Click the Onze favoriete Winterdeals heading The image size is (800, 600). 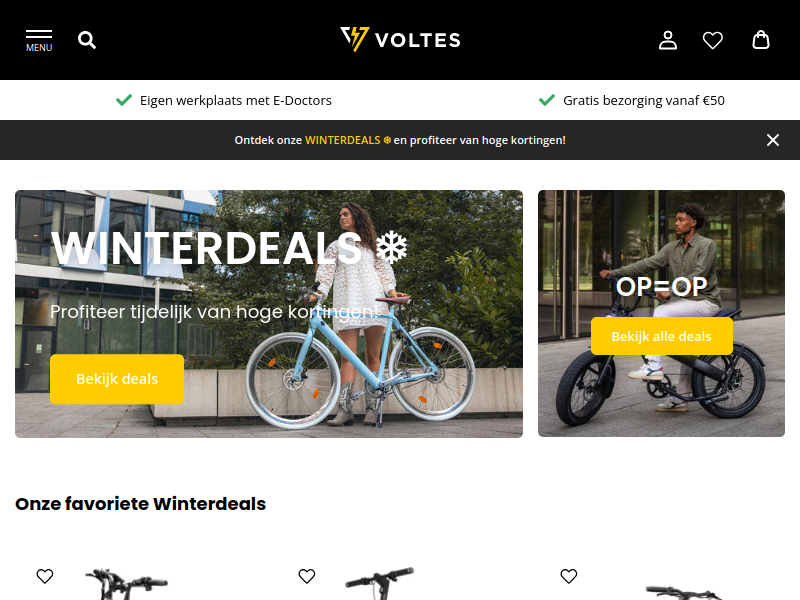tap(140, 504)
